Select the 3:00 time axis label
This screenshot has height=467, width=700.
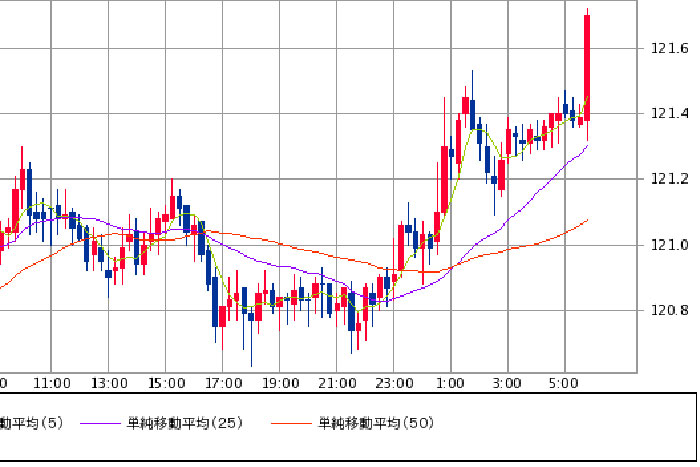[x=508, y=383]
